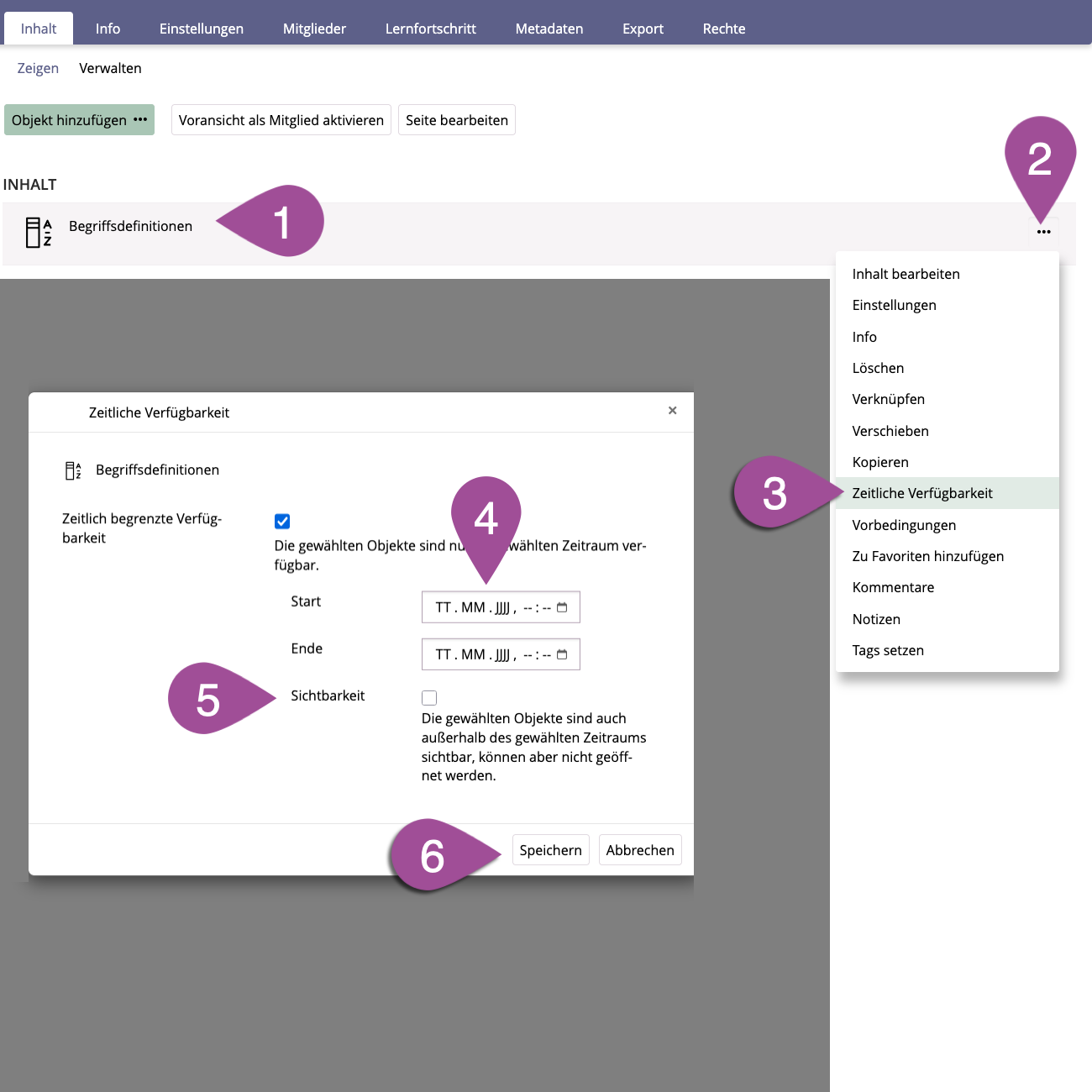Click the calendar icon in Ende field
Screen dimensions: 1092x1092
pos(562,654)
